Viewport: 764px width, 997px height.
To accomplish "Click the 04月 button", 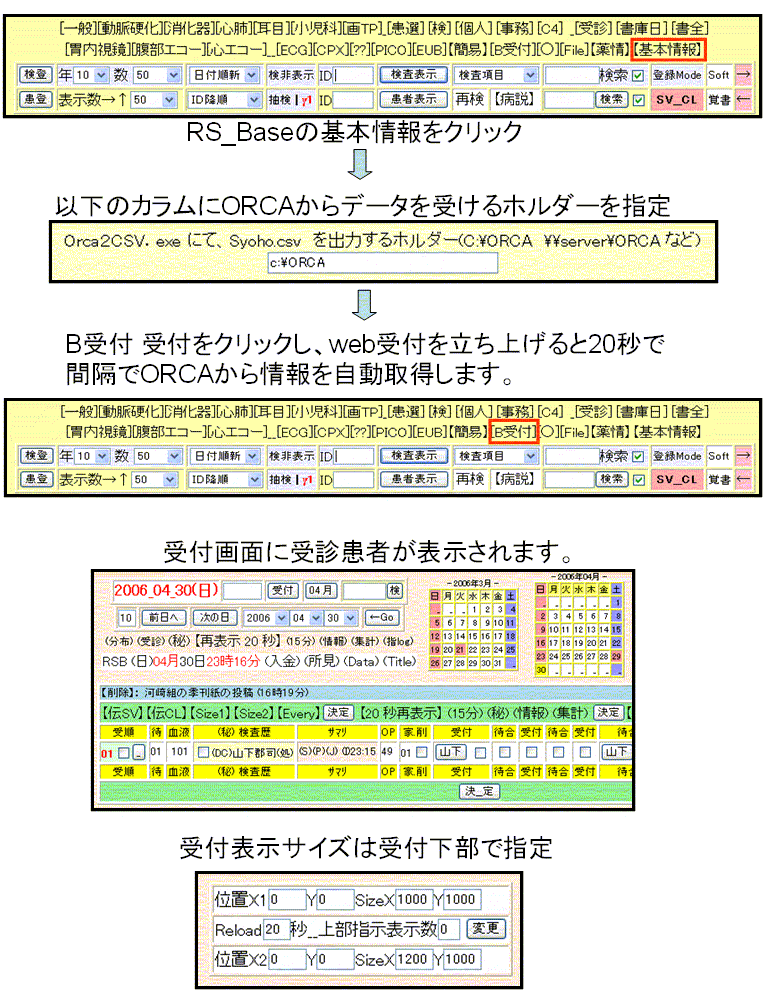I will 320,590.
